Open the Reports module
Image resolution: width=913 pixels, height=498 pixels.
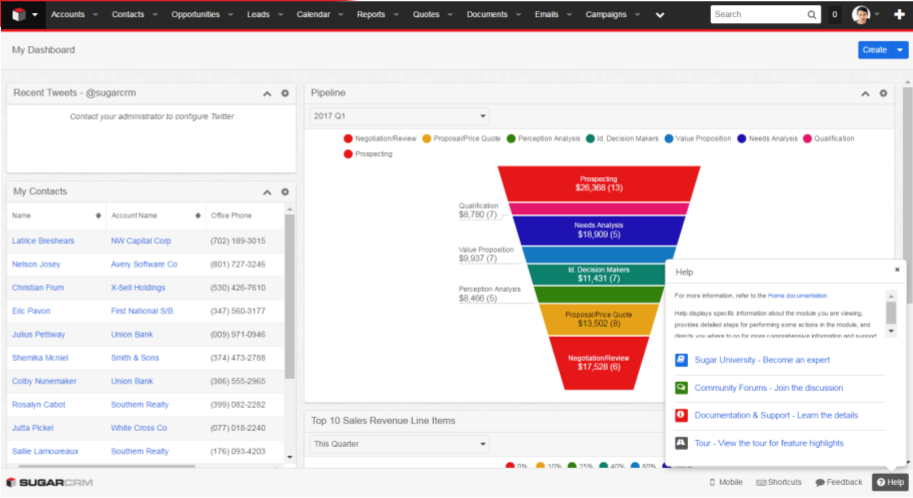[x=371, y=15]
